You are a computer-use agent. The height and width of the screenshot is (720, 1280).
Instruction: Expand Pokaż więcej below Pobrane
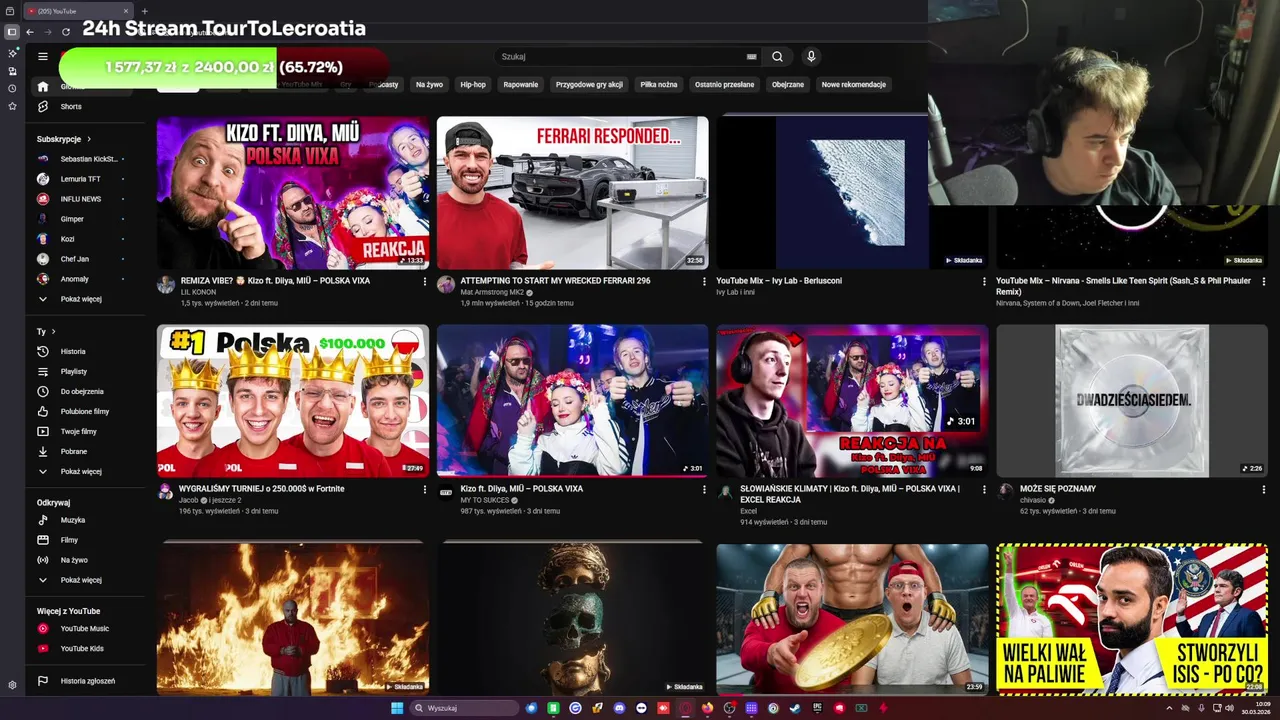click(x=85, y=471)
